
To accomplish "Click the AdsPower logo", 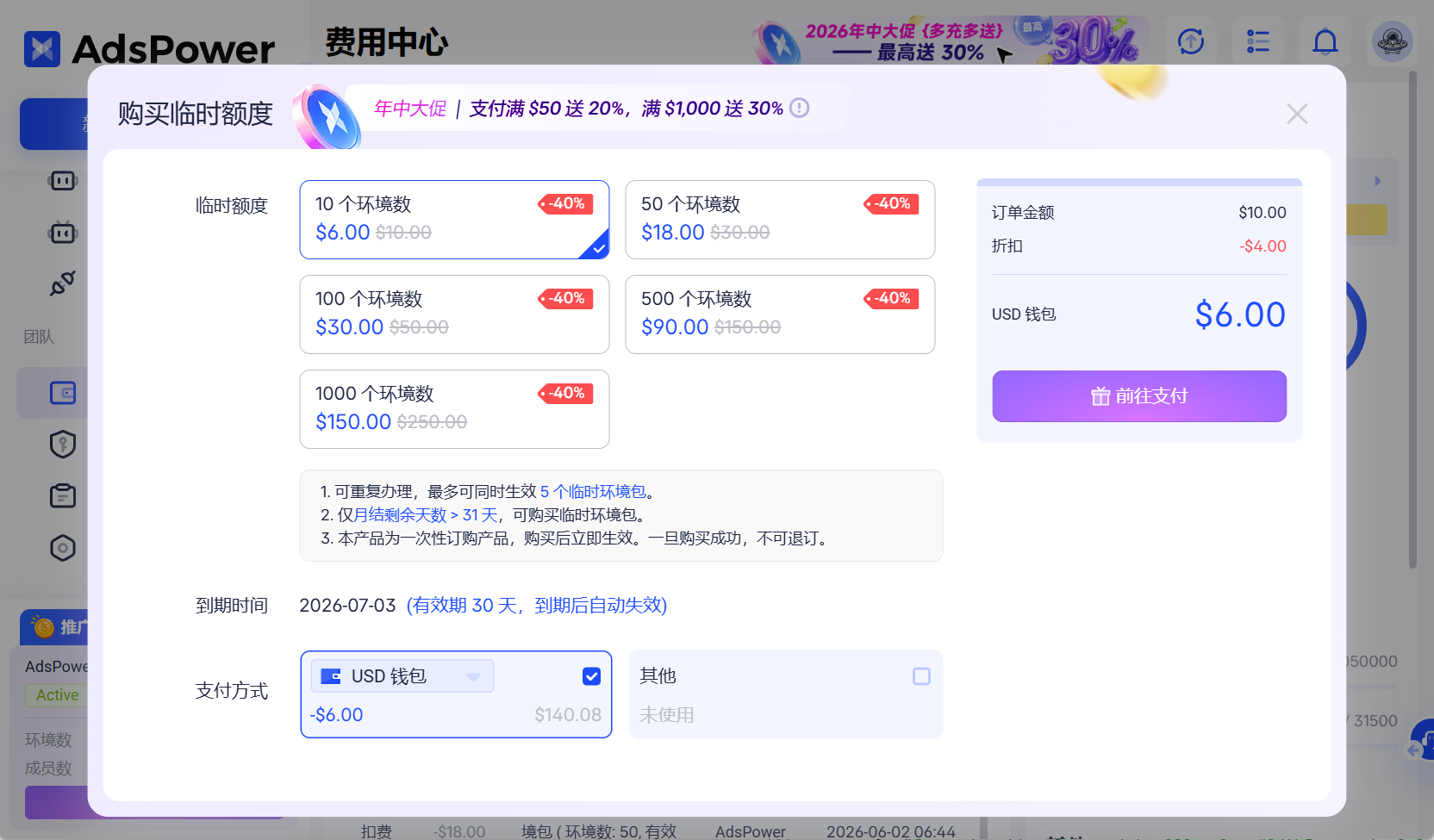I will pos(149,49).
